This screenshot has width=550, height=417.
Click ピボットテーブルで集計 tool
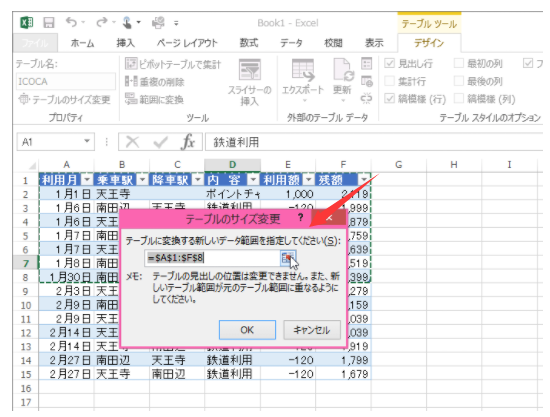[x=173, y=64]
